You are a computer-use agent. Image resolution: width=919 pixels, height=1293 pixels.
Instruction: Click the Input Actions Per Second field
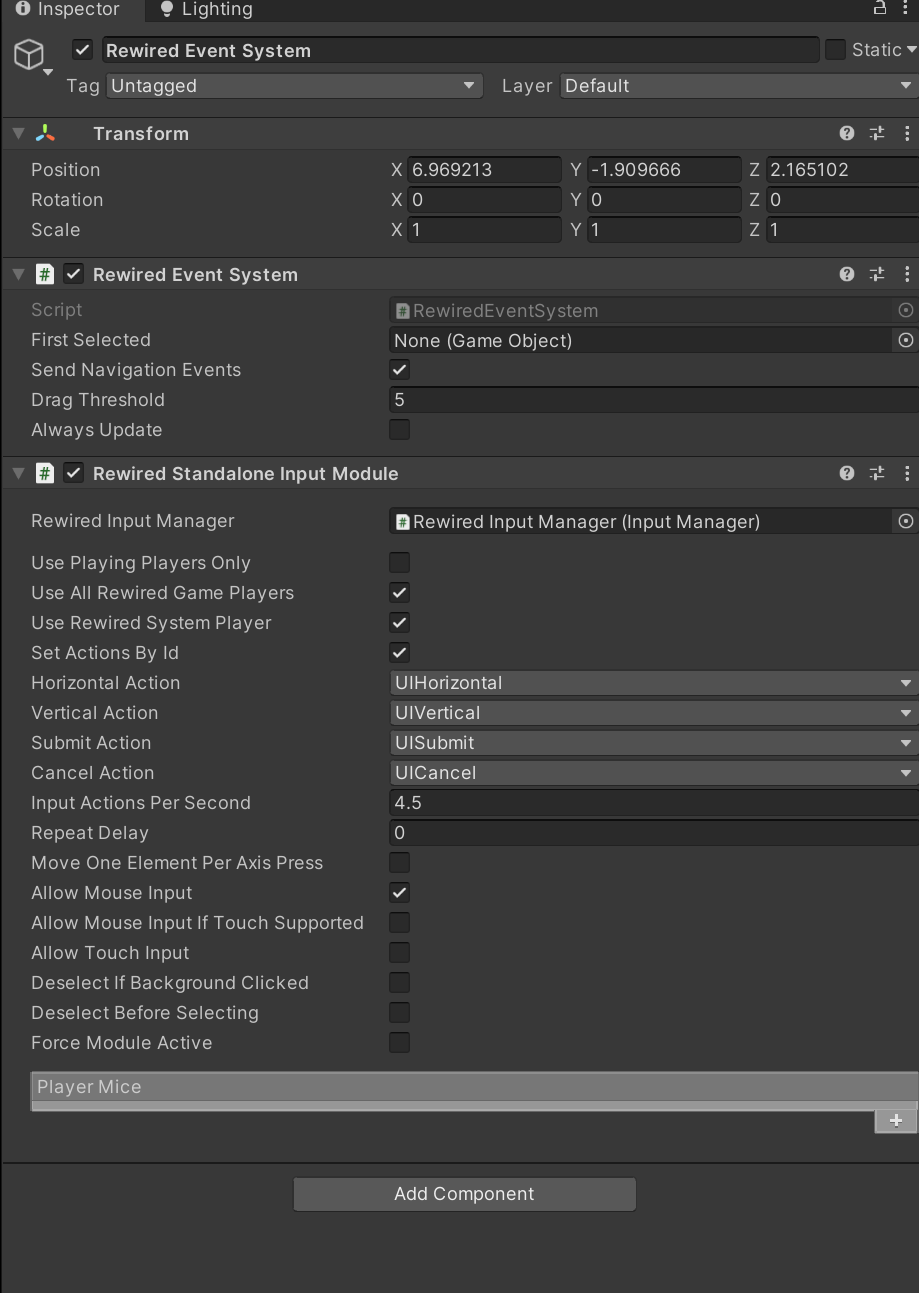click(654, 803)
